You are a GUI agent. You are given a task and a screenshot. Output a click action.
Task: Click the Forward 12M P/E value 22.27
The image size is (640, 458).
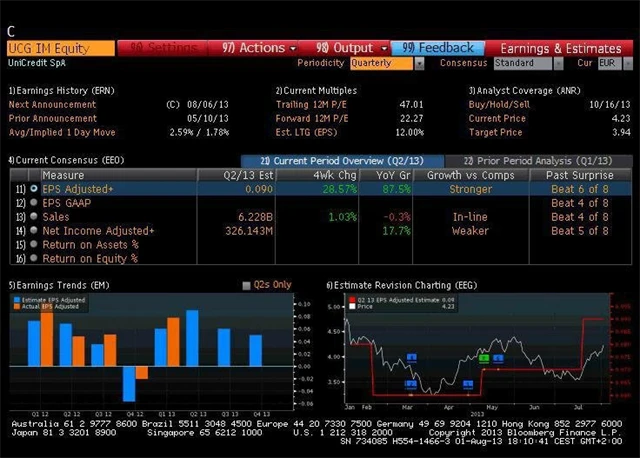[x=411, y=118]
